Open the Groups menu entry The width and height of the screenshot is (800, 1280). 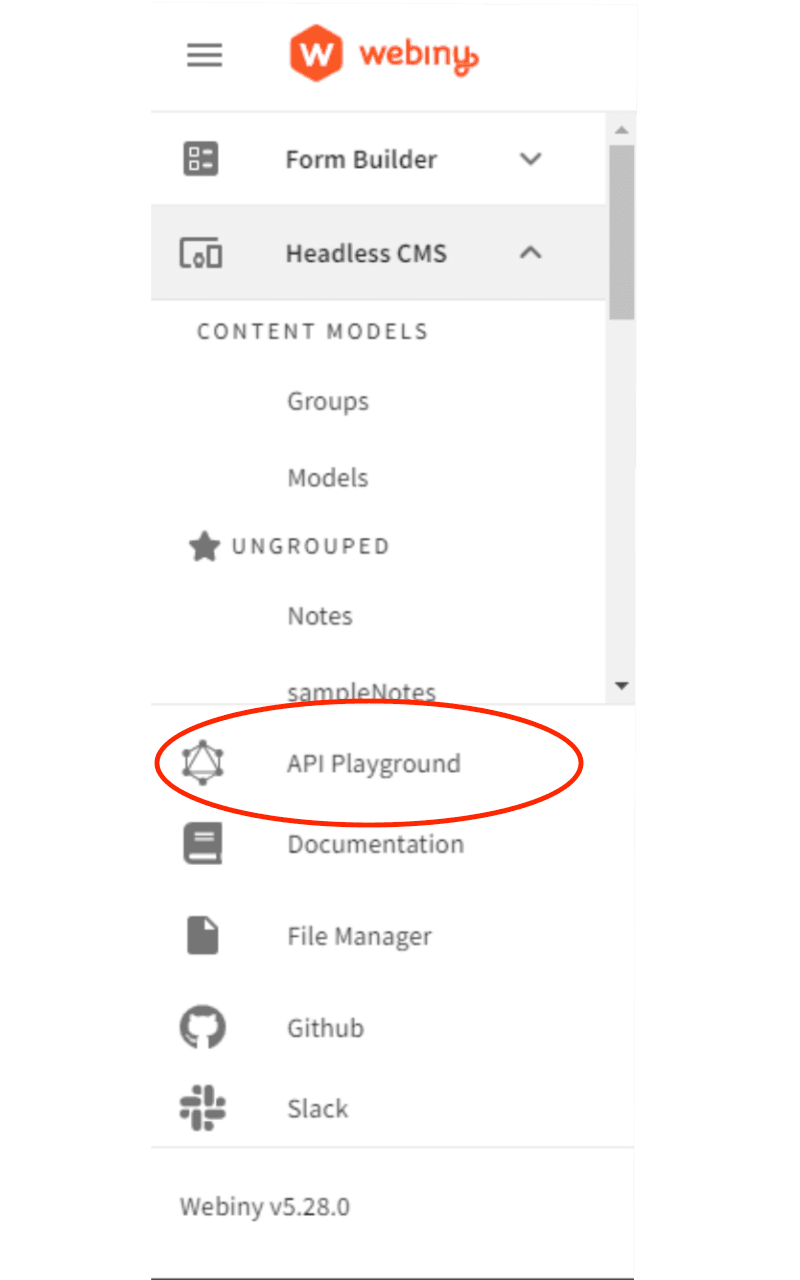[328, 401]
